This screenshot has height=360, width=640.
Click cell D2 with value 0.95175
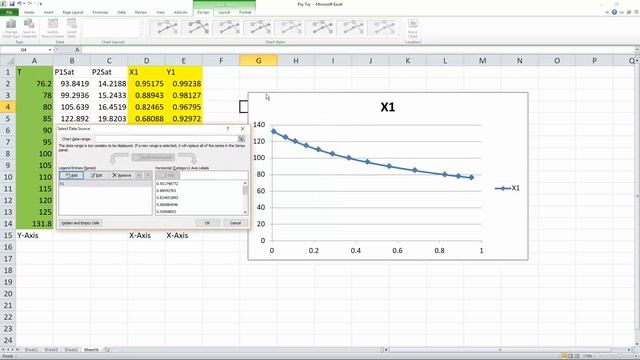coord(147,84)
